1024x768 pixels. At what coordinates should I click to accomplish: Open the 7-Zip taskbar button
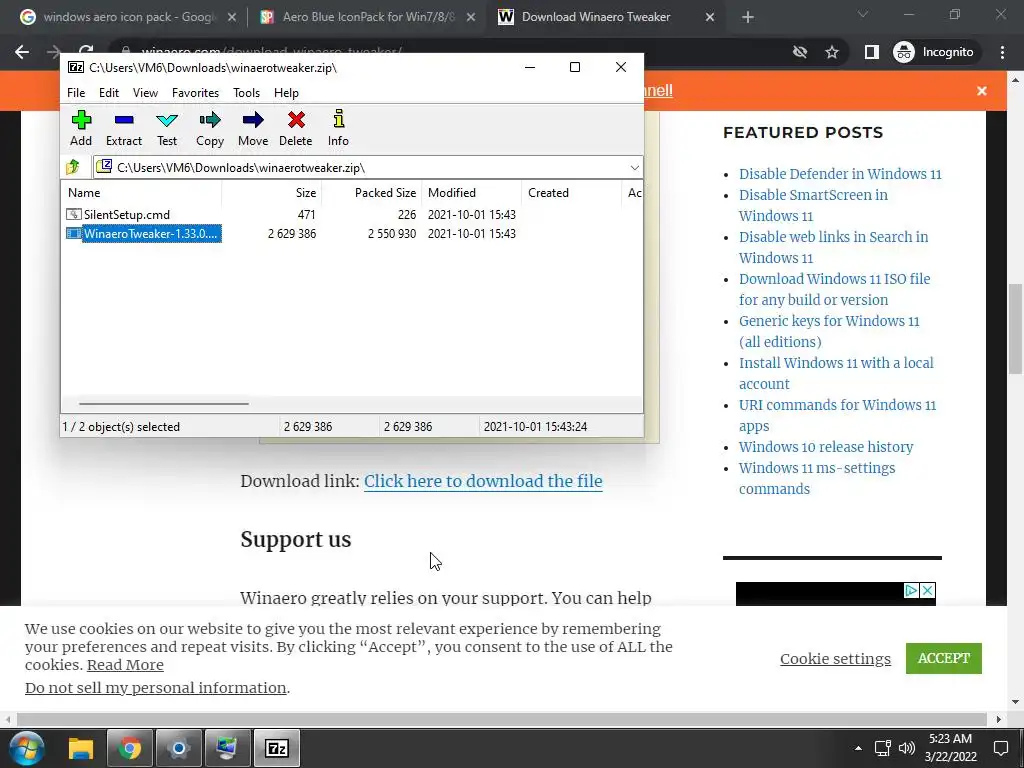(x=276, y=748)
